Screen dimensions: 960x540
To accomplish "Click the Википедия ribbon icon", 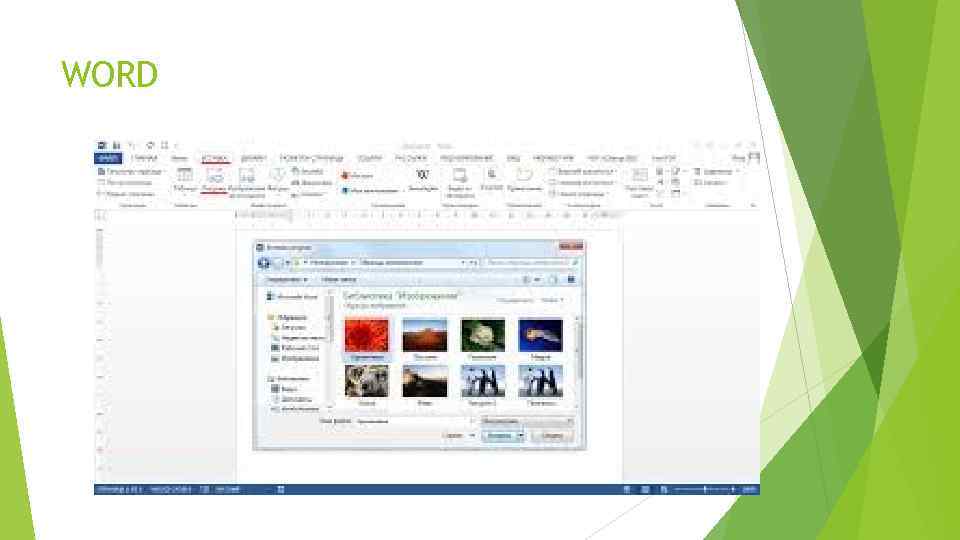I will pyautogui.click(x=422, y=181).
